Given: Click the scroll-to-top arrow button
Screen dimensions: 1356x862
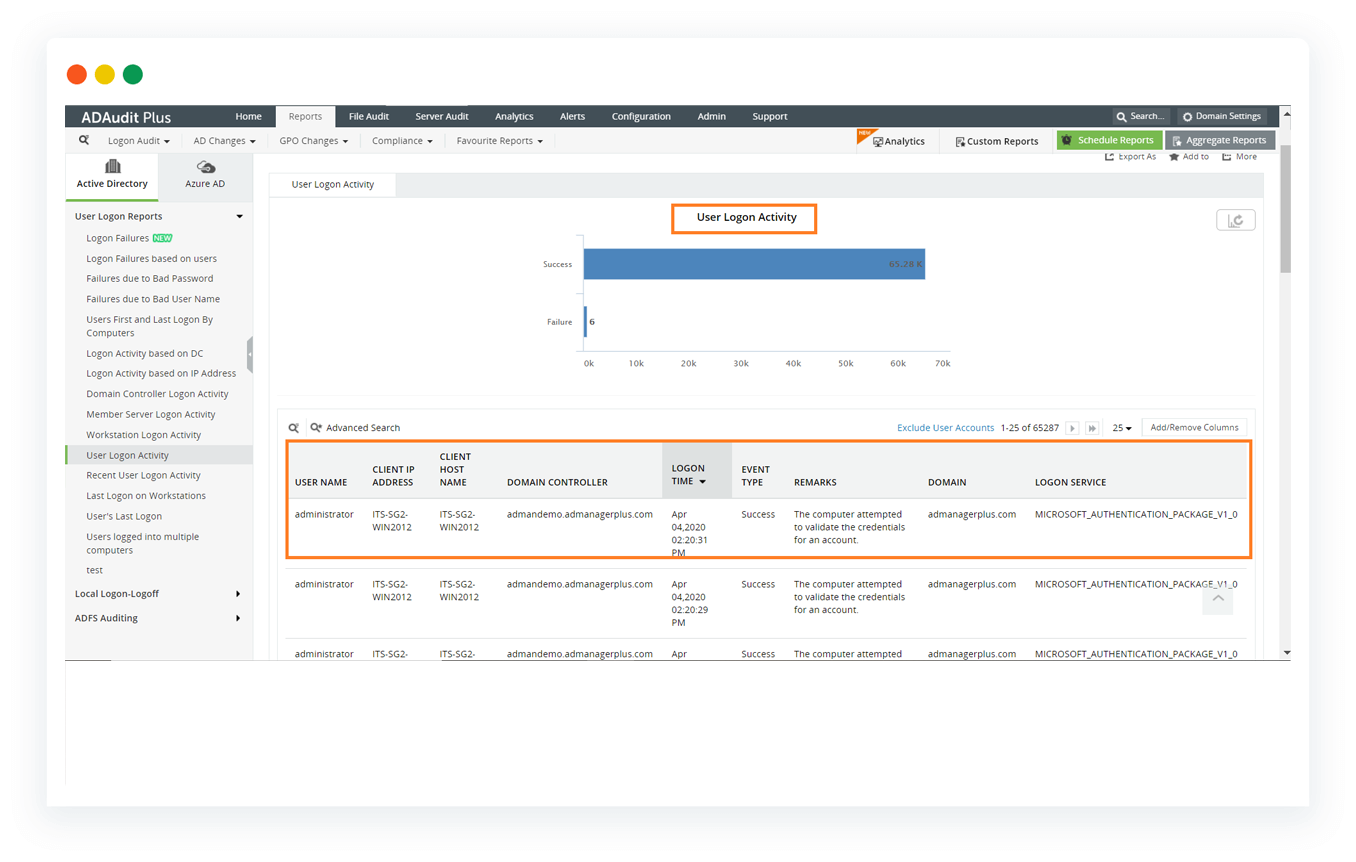Looking at the screenshot, I should click(1217, 599).
